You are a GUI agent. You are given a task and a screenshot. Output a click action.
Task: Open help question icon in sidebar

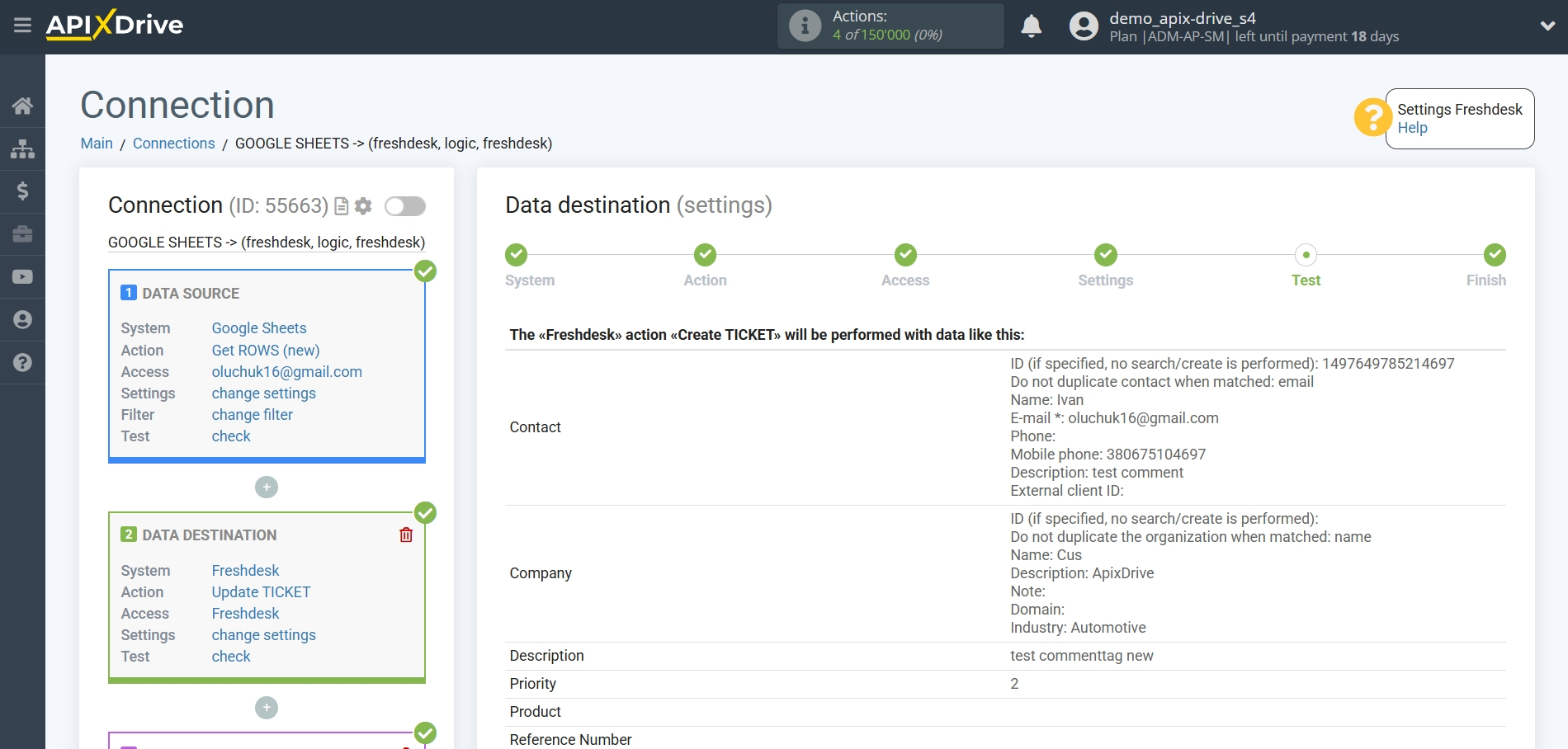[22, 363]
